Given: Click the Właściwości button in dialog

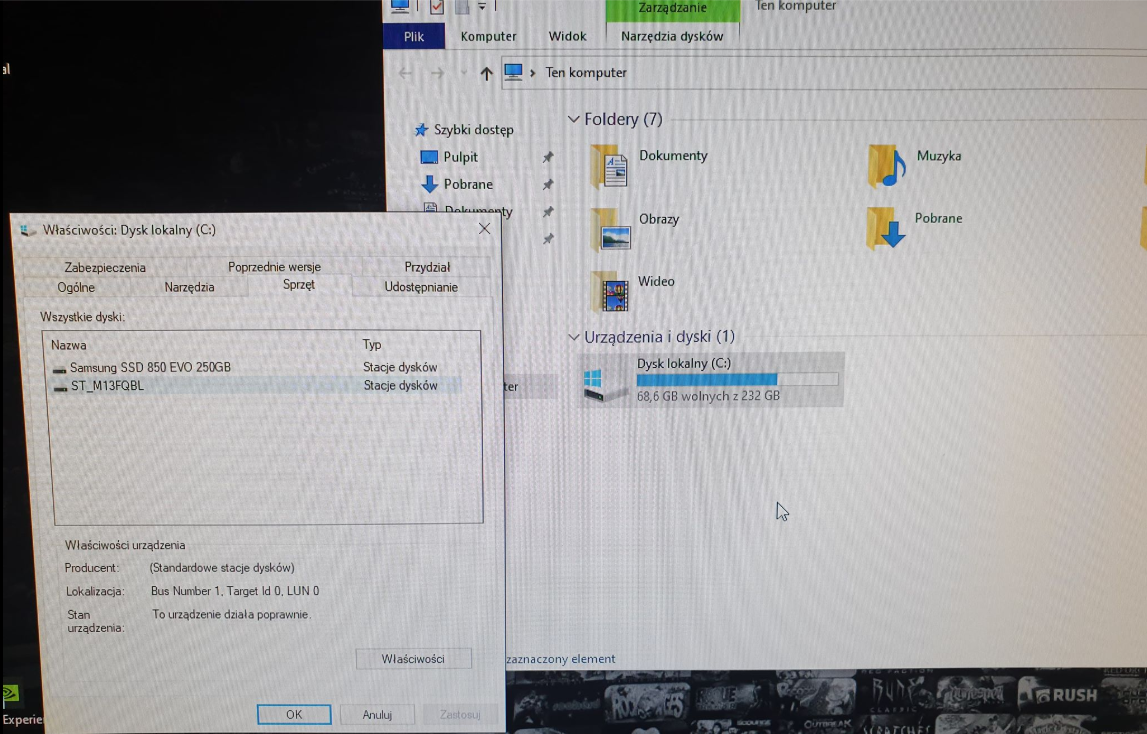Looking at the screenshot, I should pos(413,659).
